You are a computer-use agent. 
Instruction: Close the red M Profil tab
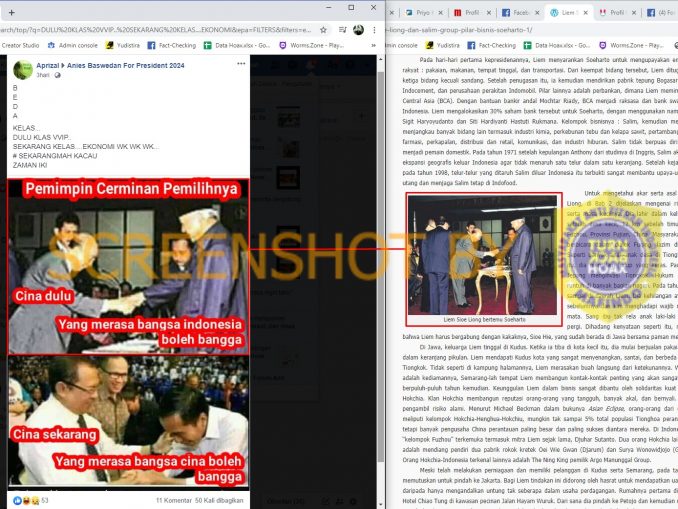(489, 13)
